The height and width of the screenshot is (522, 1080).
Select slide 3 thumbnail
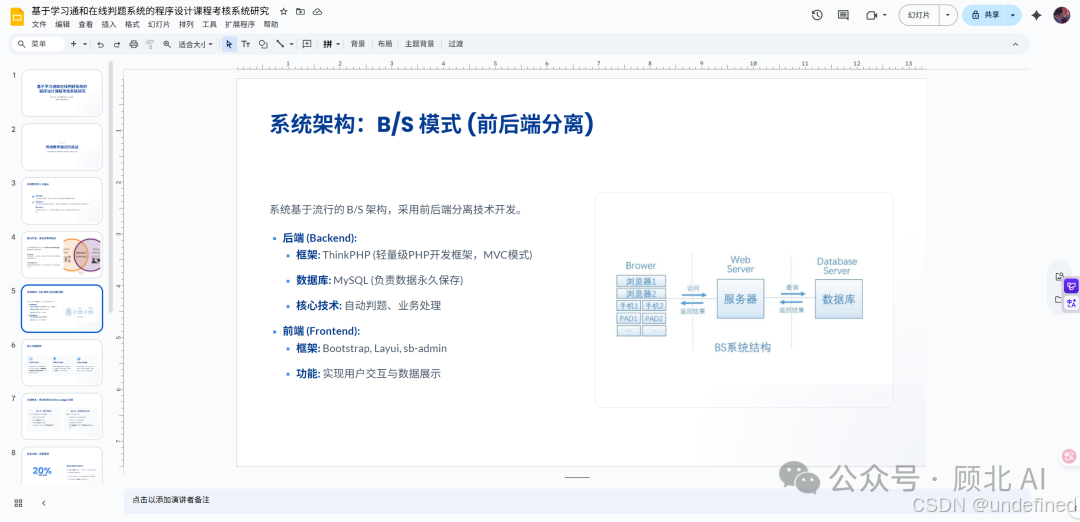(62, 200)
